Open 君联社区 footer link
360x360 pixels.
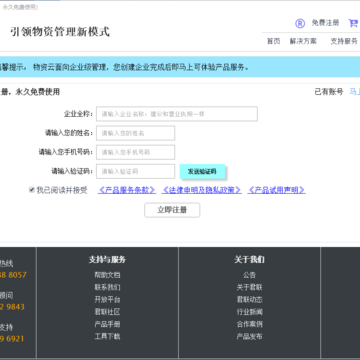click(107, 312)
